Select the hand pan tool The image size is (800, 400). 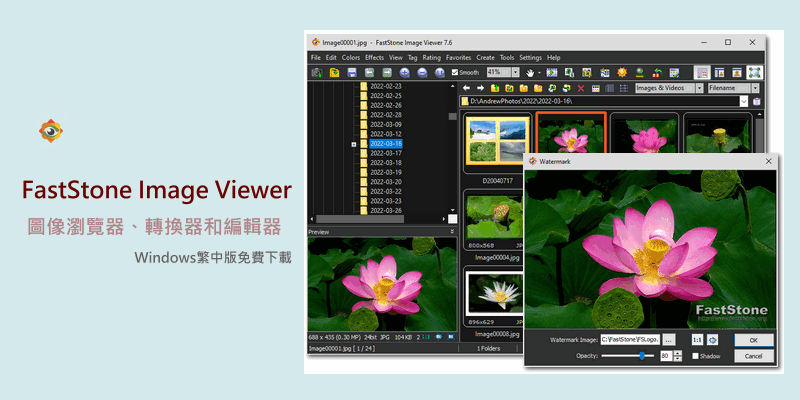(x=530, y=72)
